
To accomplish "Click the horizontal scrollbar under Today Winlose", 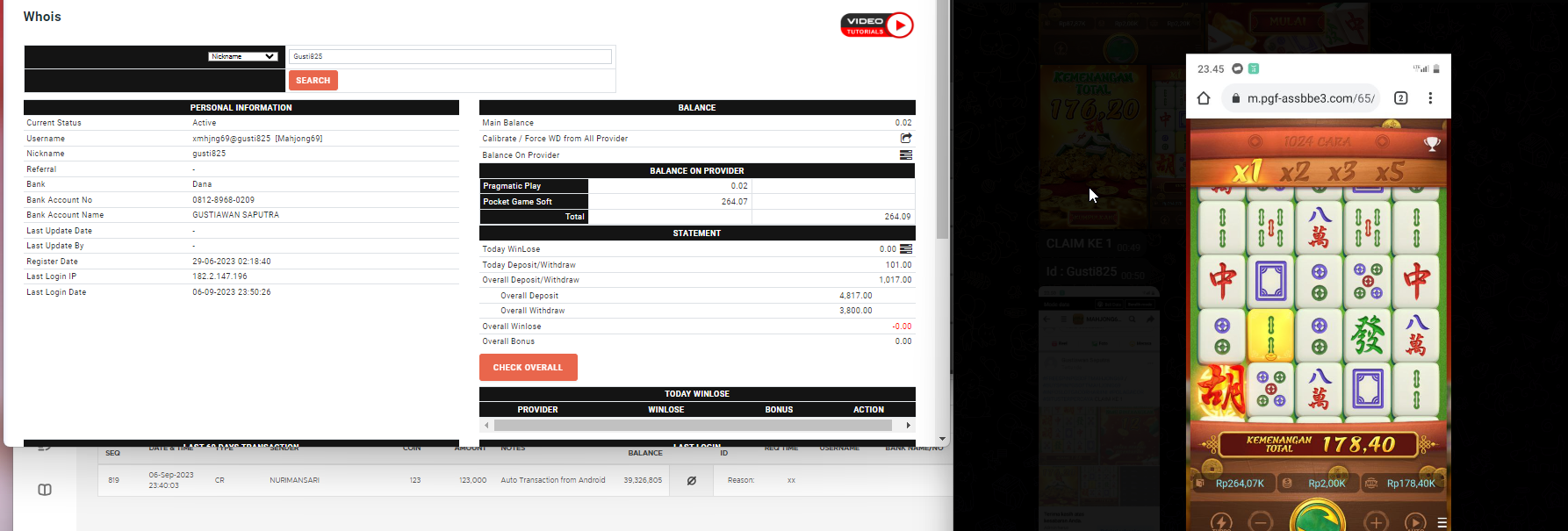I will pos(693,425).
